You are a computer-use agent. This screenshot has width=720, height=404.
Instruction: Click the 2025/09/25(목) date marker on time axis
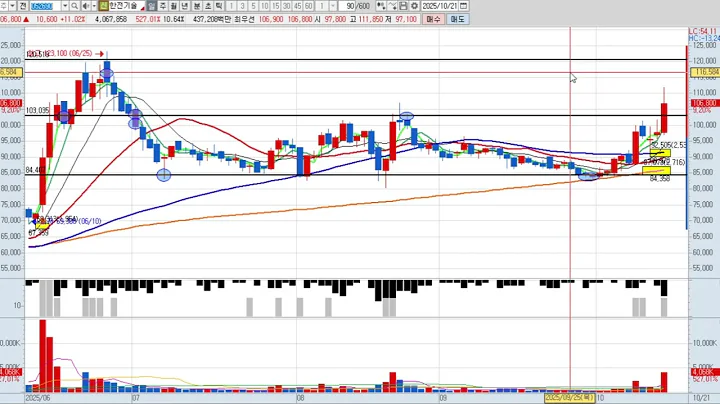570,397
